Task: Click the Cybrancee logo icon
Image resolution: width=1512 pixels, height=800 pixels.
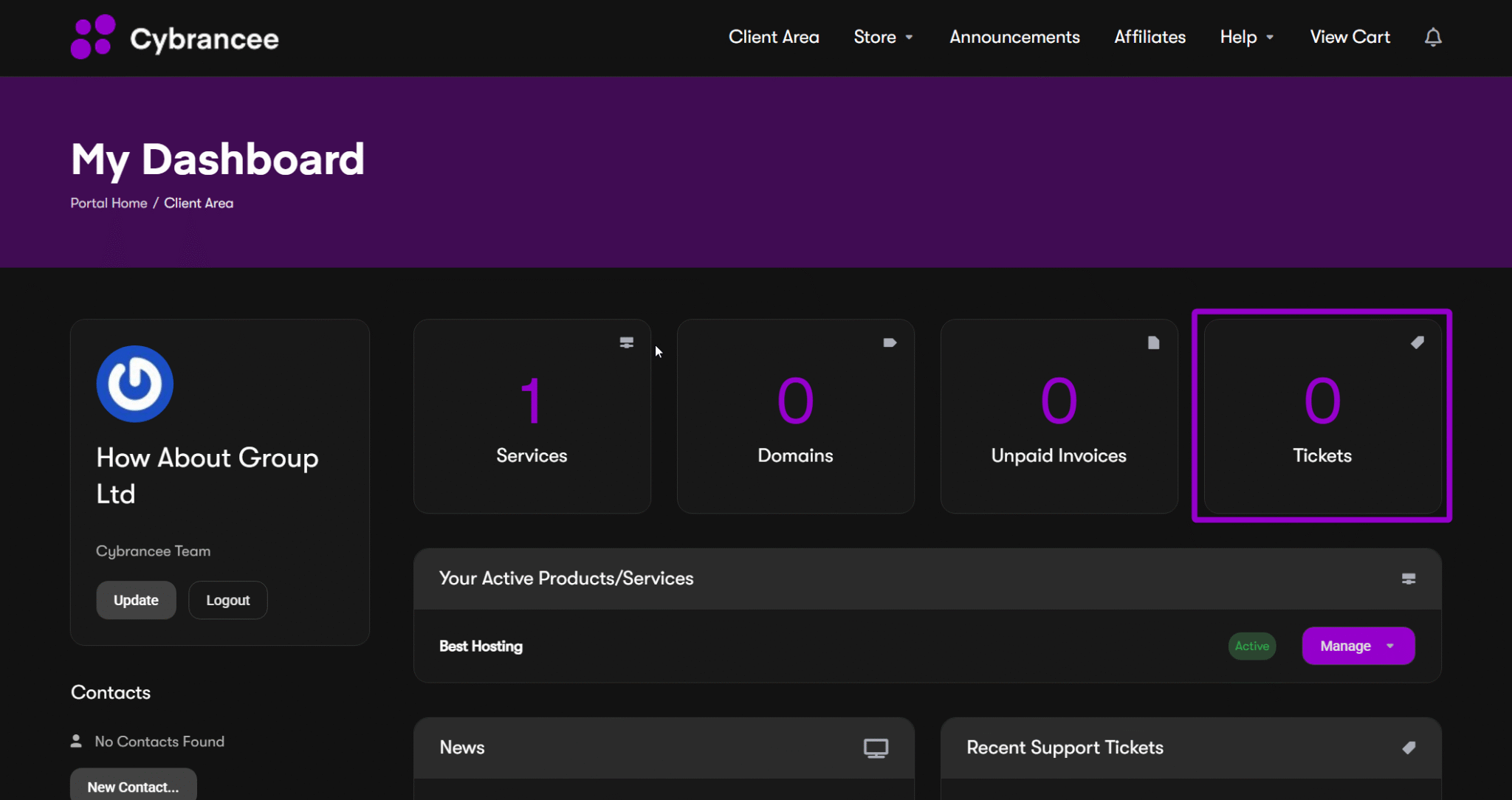Action: click(x=93, y=37)
